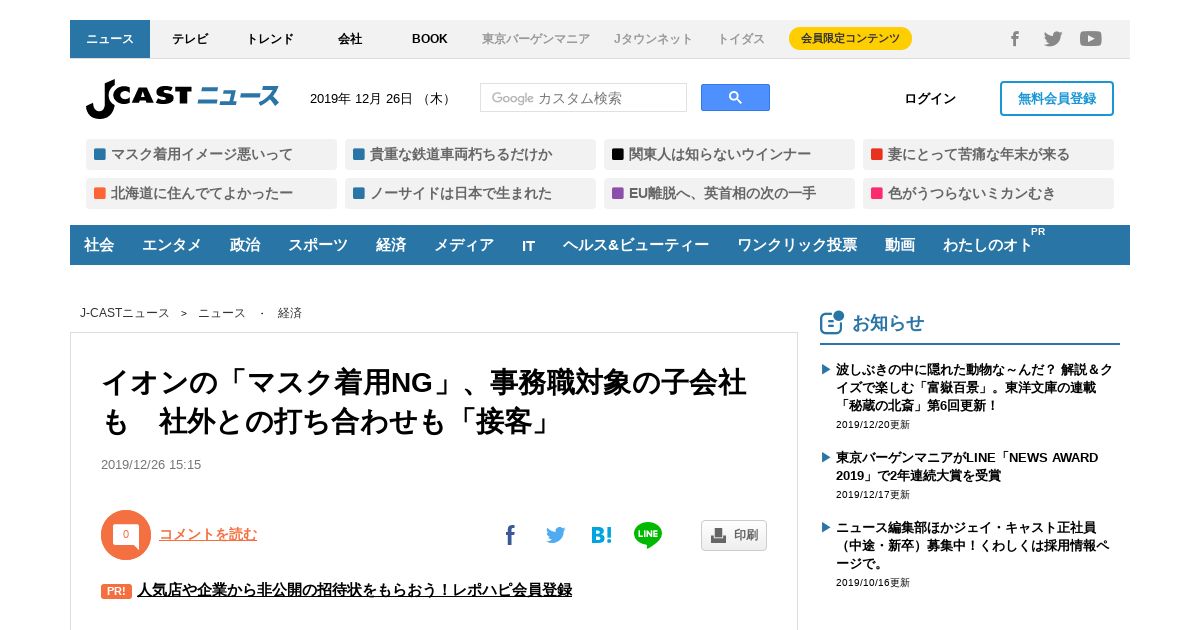Open レポハピ会員登録 PR link
This screenshot has width=1200, height=630.
click(354, 590)
